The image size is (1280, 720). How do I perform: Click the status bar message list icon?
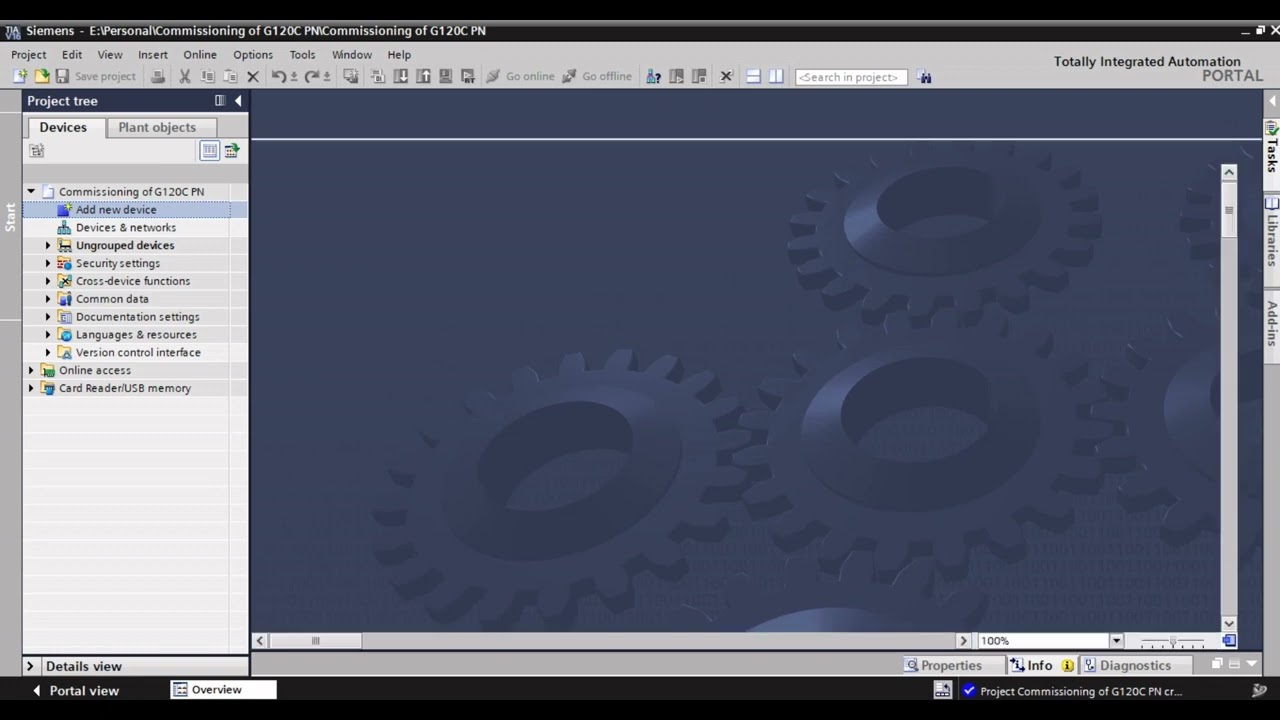pos(942,690)
